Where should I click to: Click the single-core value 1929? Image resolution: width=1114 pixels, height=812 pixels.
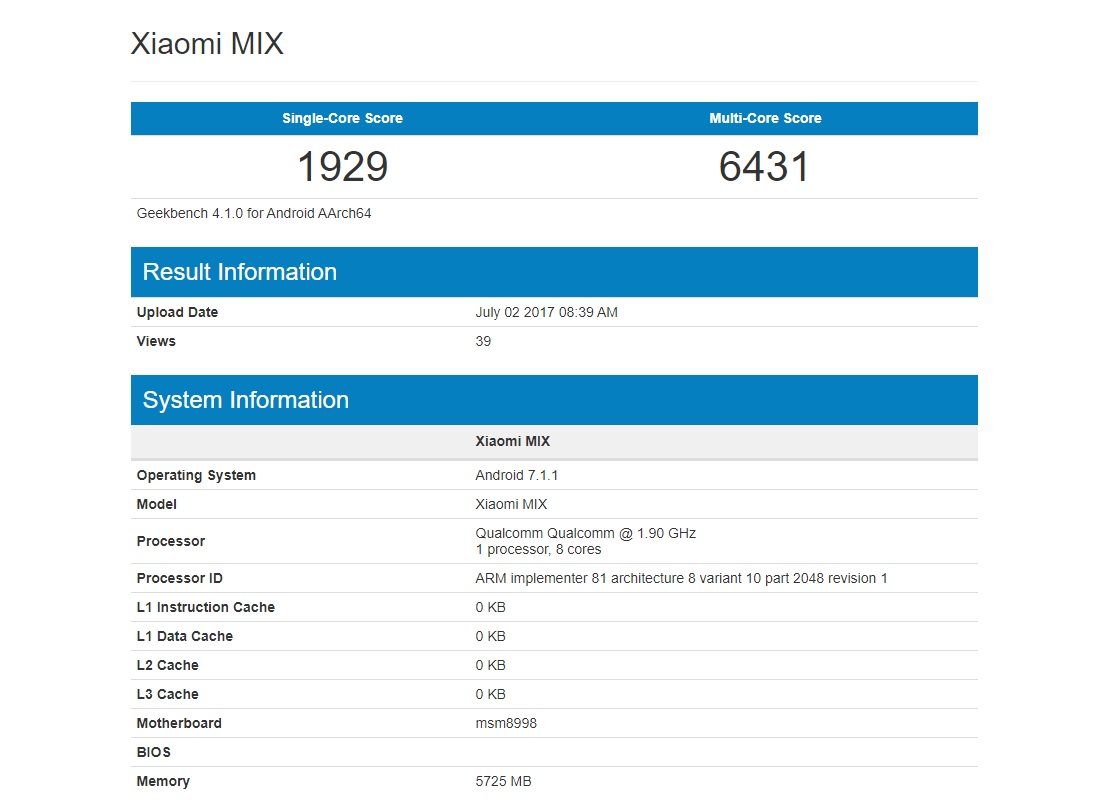pos(342,167)
